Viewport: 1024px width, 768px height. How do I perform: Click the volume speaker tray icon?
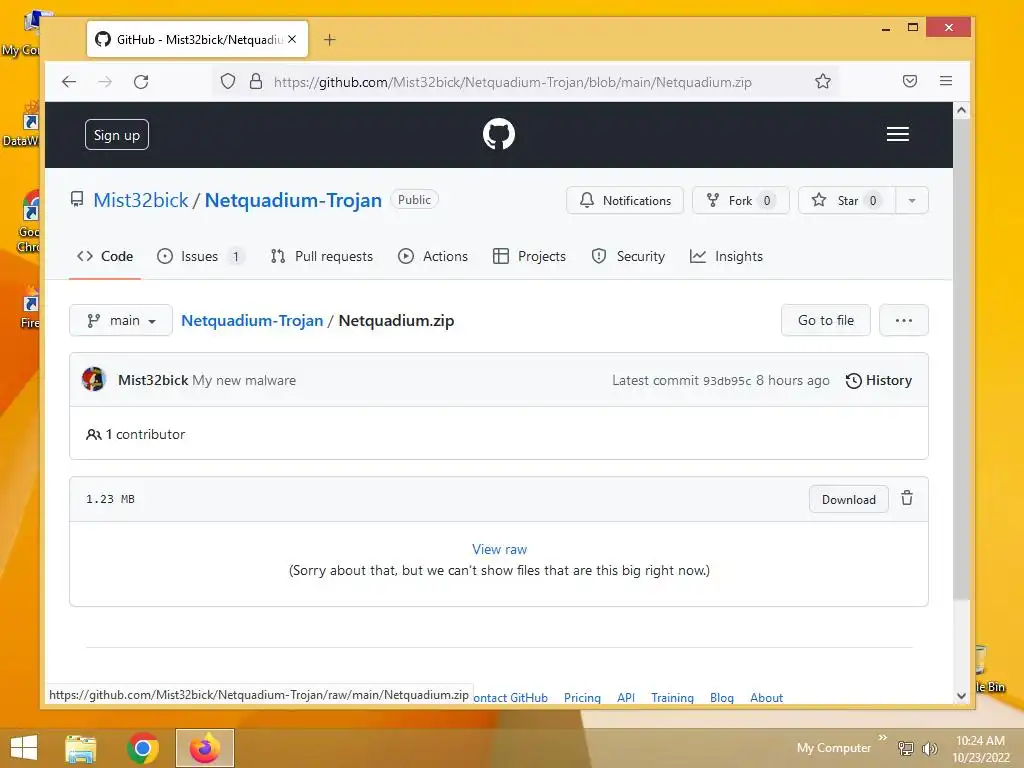coord(929,748)
